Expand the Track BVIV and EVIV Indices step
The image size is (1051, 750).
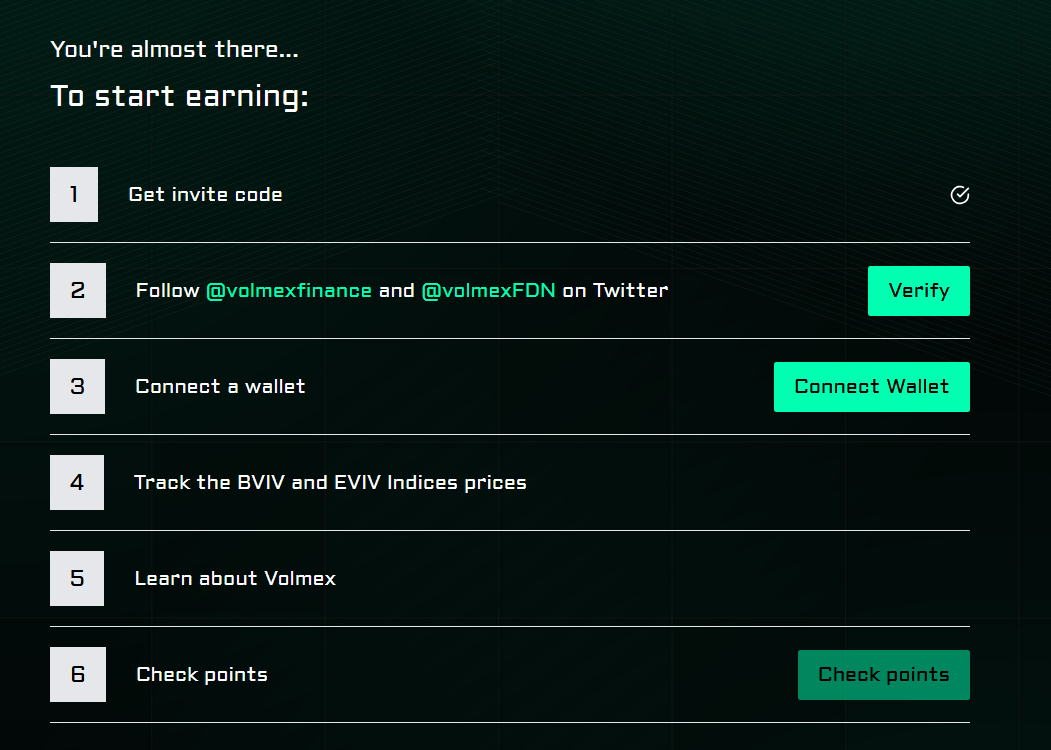(x=330, y=482)
